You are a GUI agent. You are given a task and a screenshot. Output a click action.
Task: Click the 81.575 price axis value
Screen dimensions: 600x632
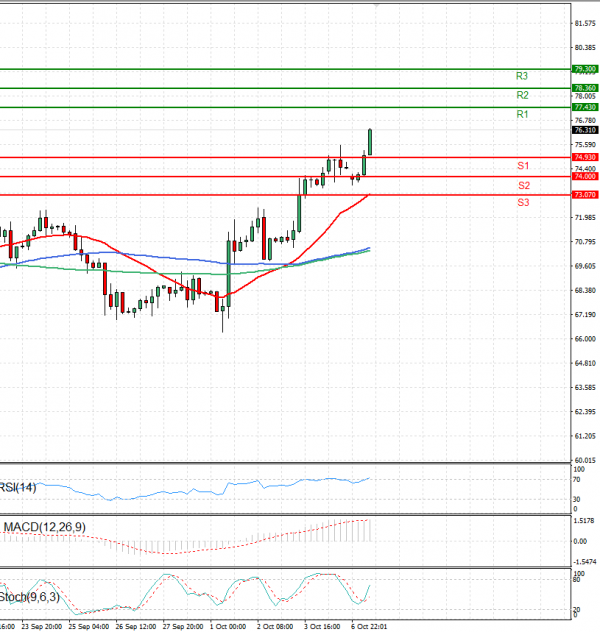point(585,24)
